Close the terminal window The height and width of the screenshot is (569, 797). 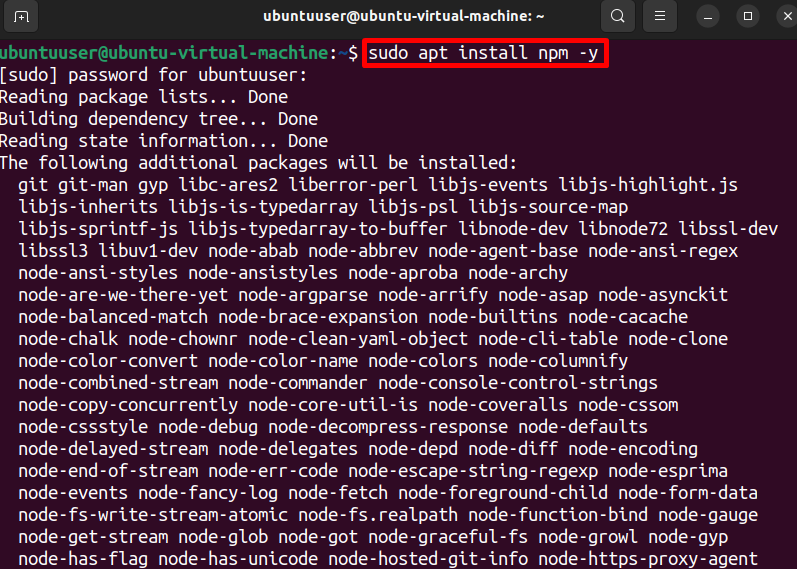[x=787, y=17]
